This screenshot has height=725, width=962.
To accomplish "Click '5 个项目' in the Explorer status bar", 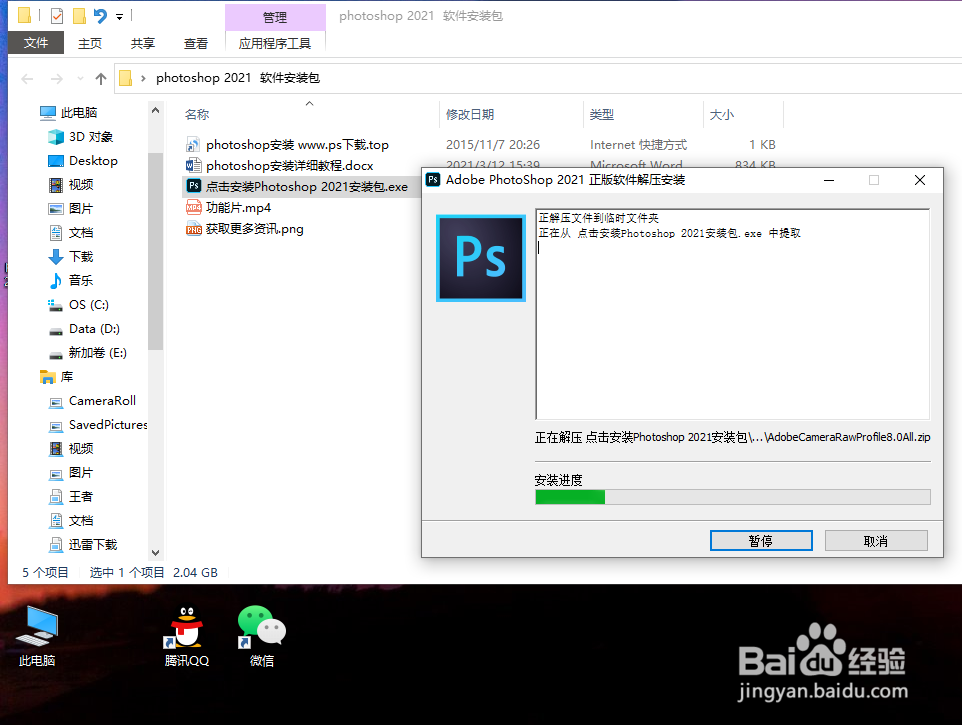I will (45, 572).
